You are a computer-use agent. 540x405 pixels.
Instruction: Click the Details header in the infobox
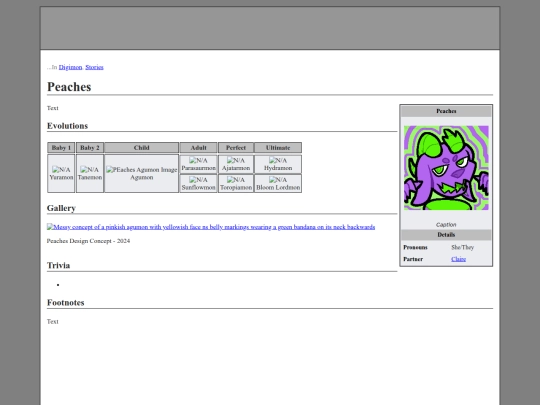446,235
